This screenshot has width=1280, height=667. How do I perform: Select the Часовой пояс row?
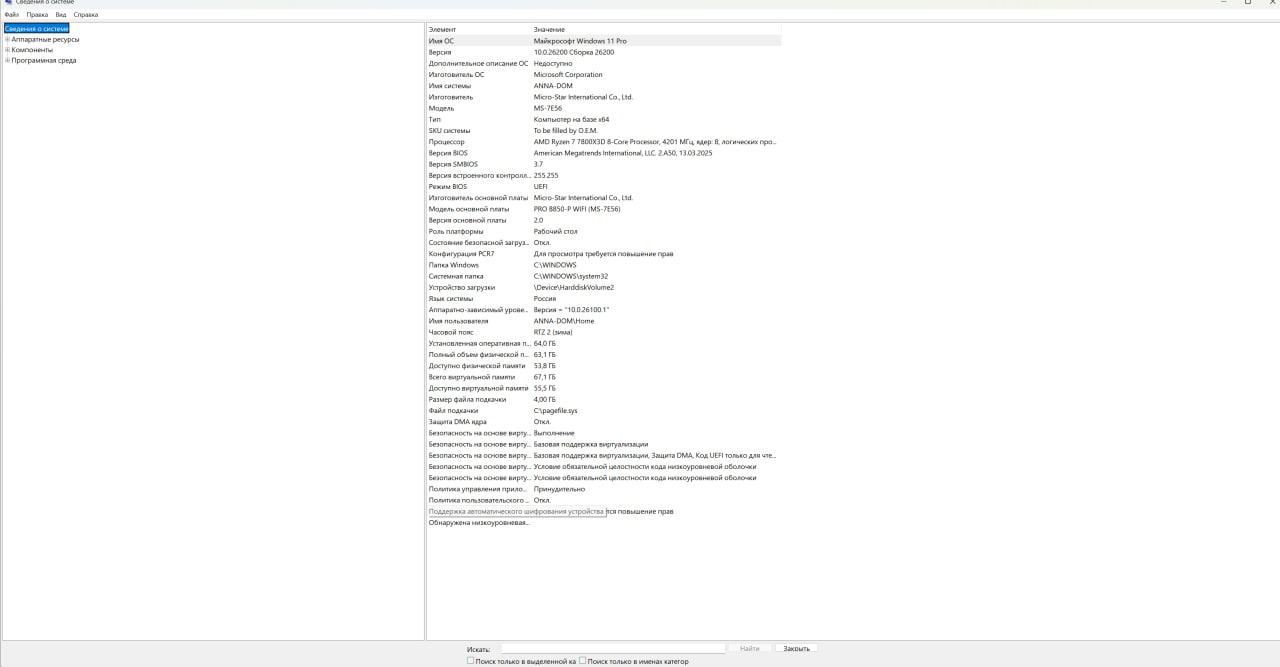pos(604,332)
